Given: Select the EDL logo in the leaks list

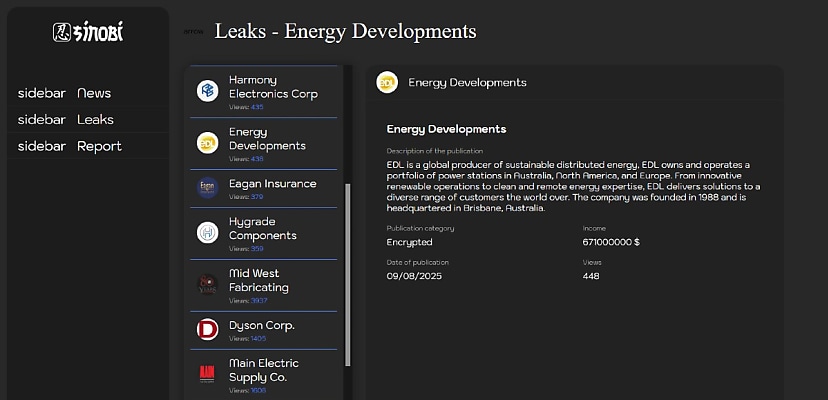Looking at the screenshot, I should point(208,143).
